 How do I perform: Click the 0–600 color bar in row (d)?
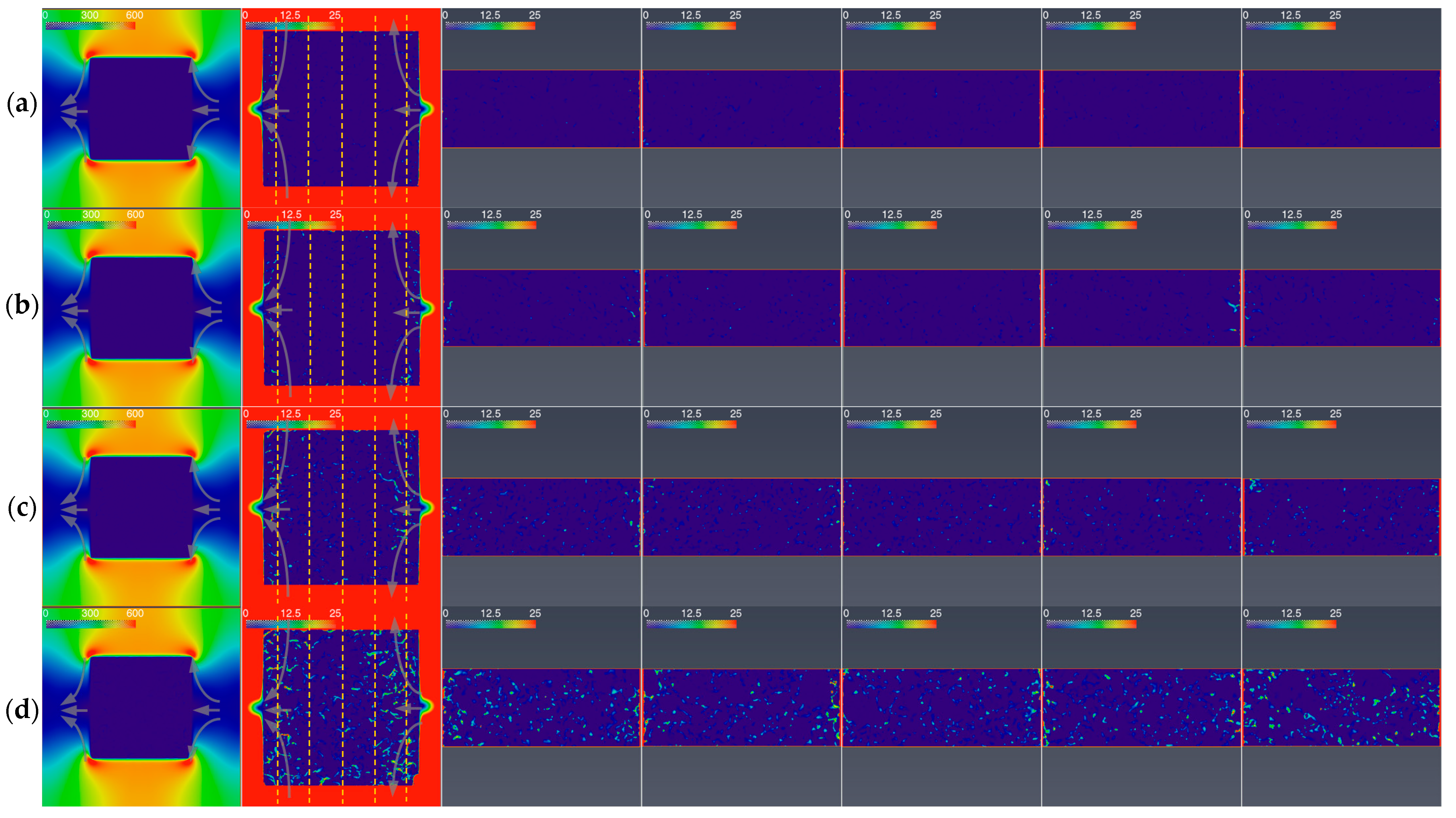(90, 624)
